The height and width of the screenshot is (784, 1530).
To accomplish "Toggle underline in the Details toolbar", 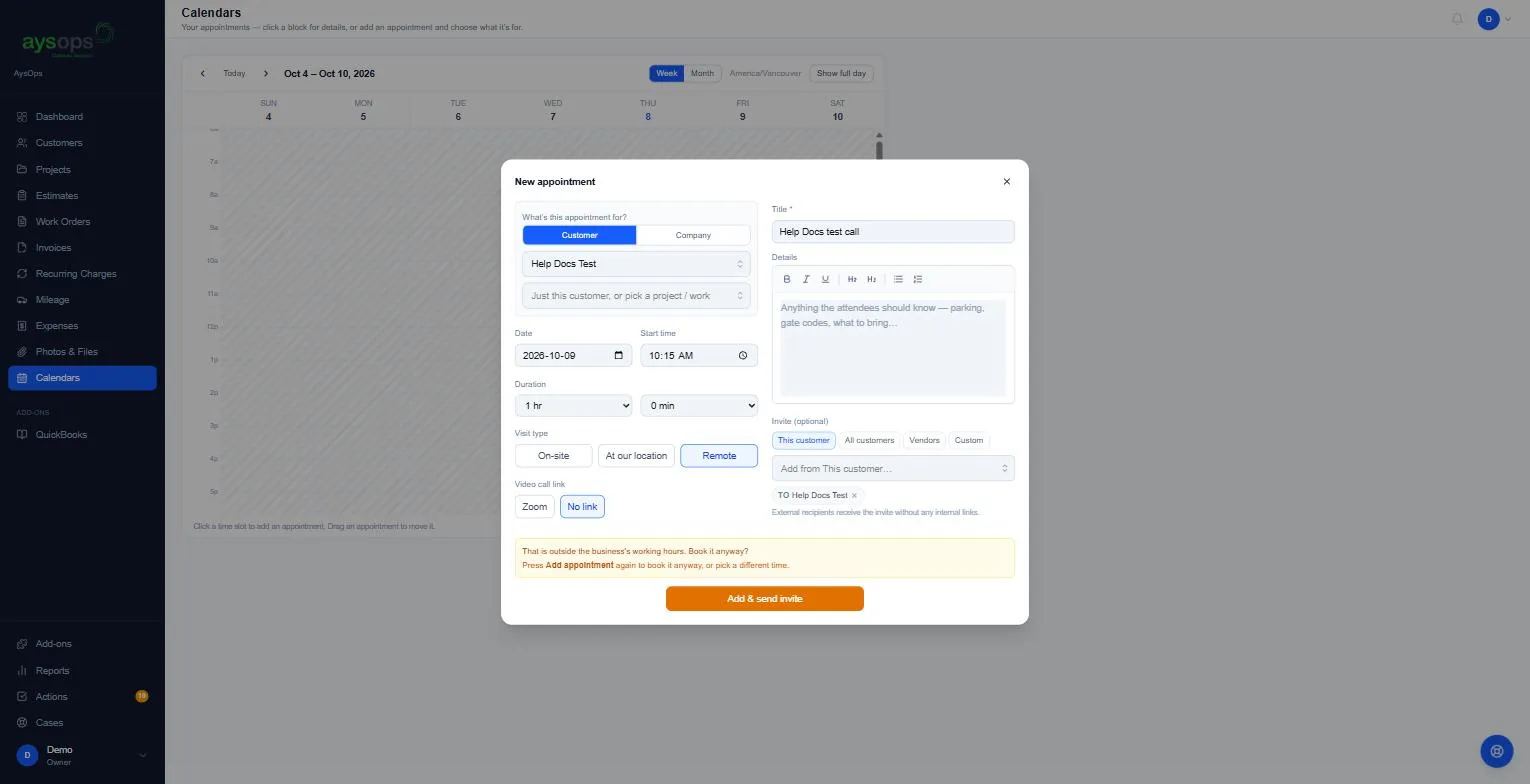I will pyautogui.click(x=825, y=279).
